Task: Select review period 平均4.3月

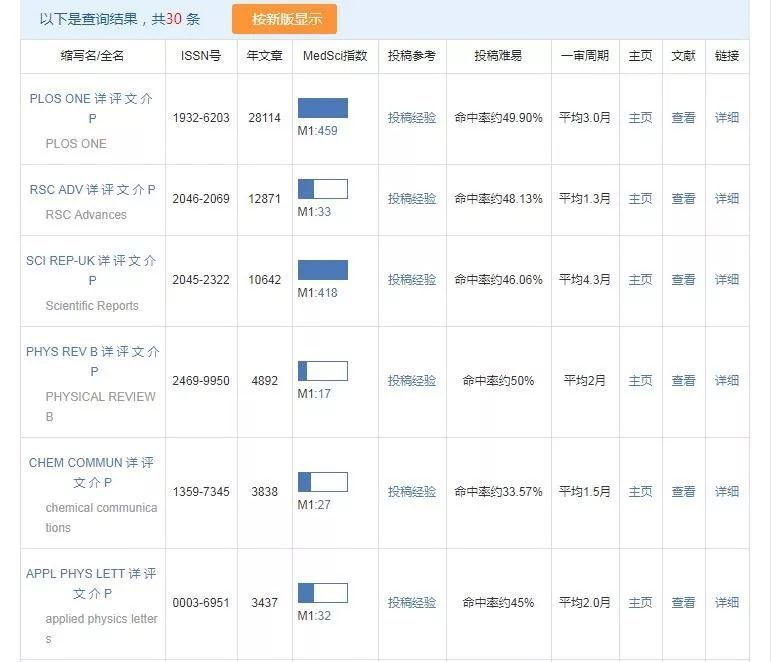Action: click(585, 279)
